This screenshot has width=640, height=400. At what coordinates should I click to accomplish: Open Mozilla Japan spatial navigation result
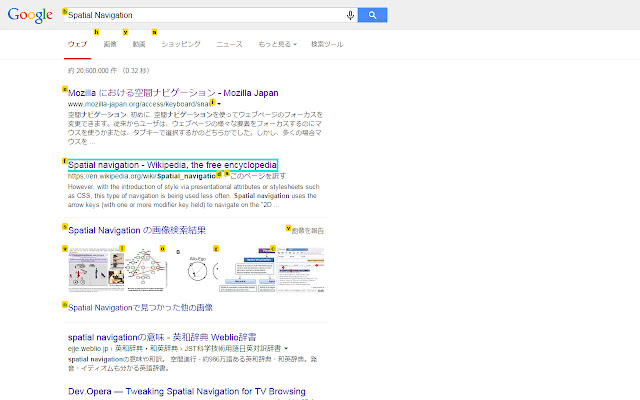(x=173, y=93)
